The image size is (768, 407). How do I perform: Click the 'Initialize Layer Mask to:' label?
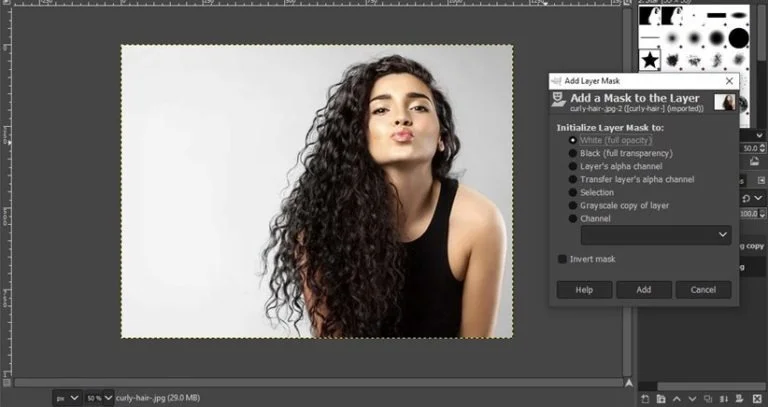pyautogui.click(x=610, y=128)
